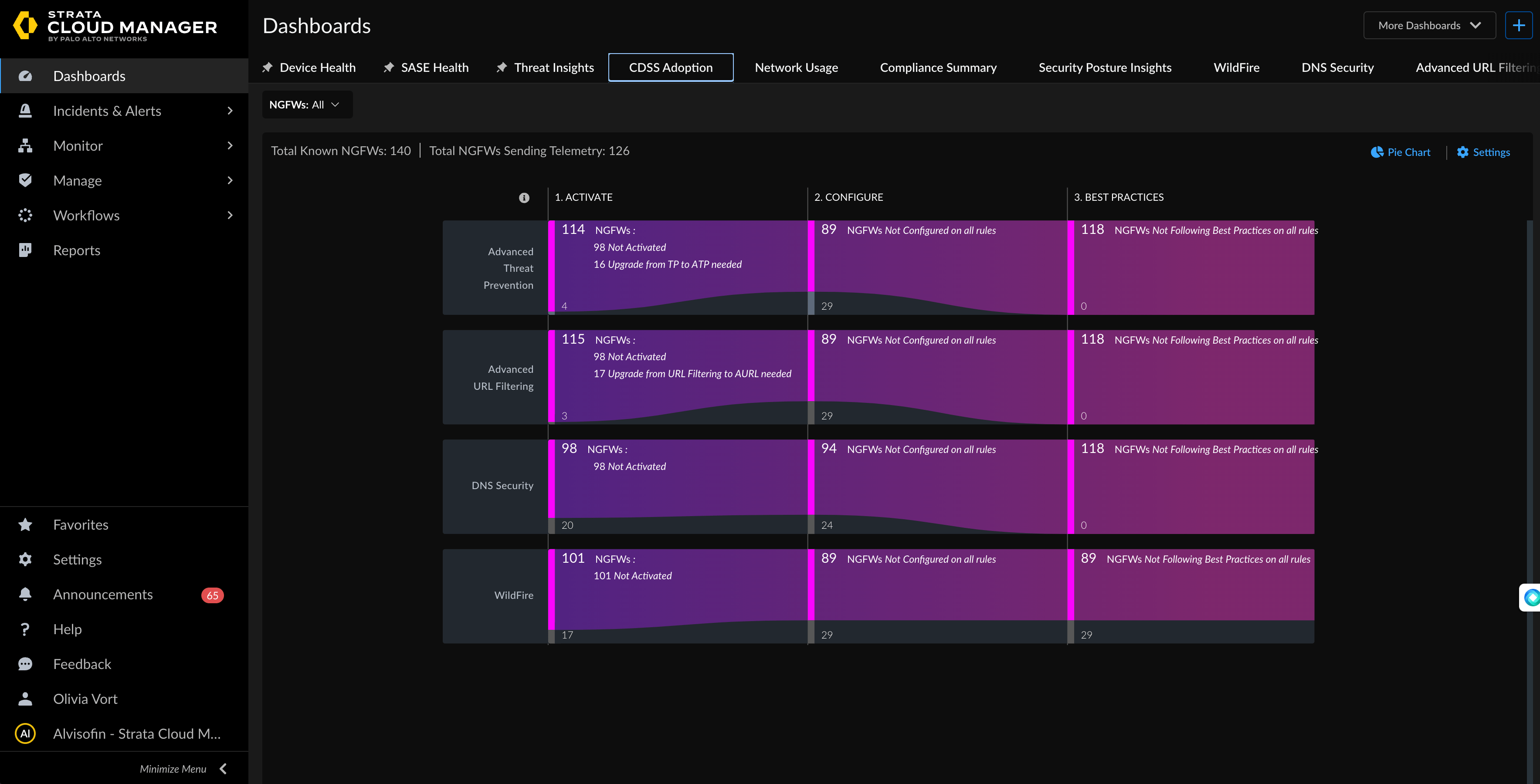Switch to the Compliance Summary tab
The width and height of the screenshot is (1540, 784).
937,67
